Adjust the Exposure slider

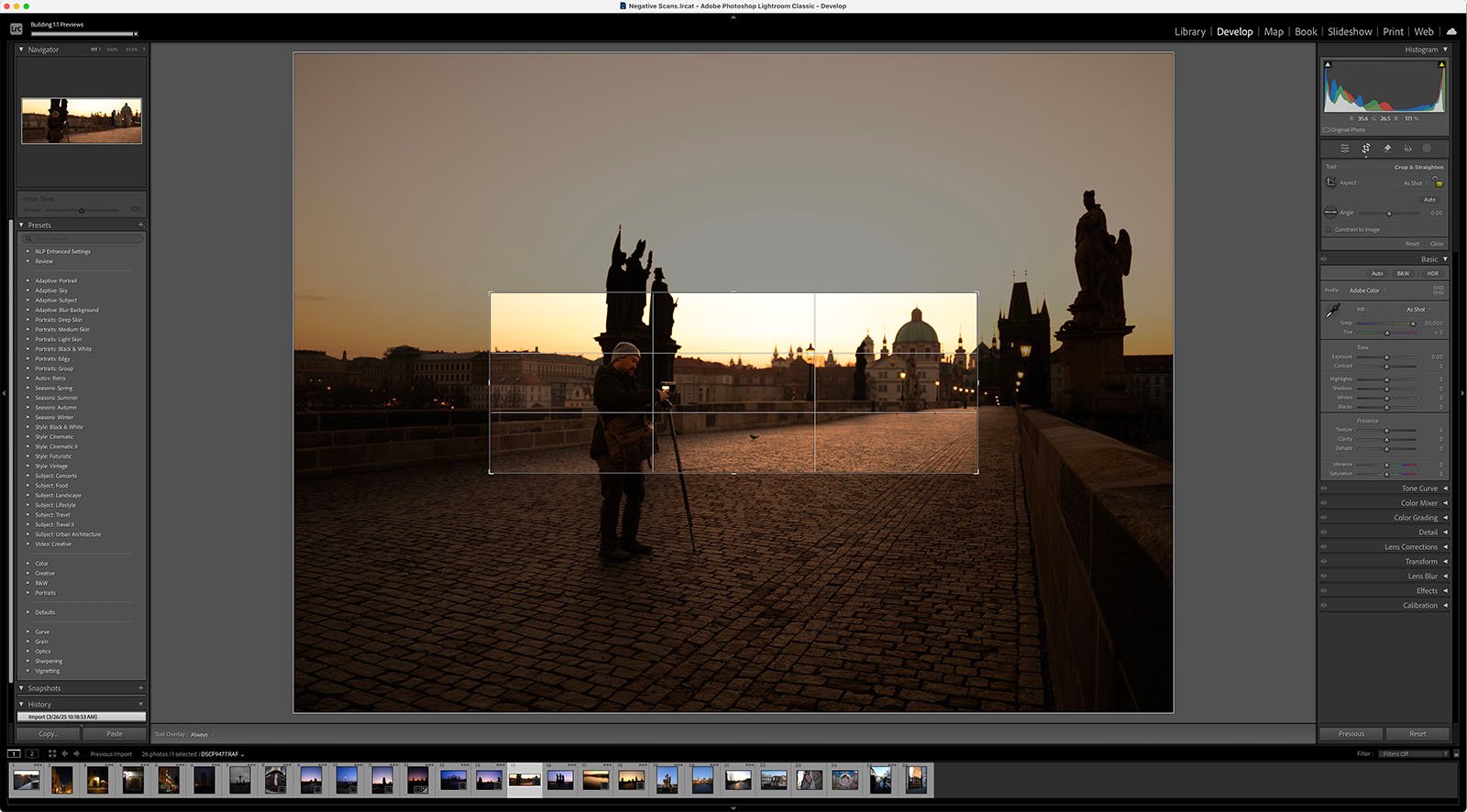(1386, 357)
